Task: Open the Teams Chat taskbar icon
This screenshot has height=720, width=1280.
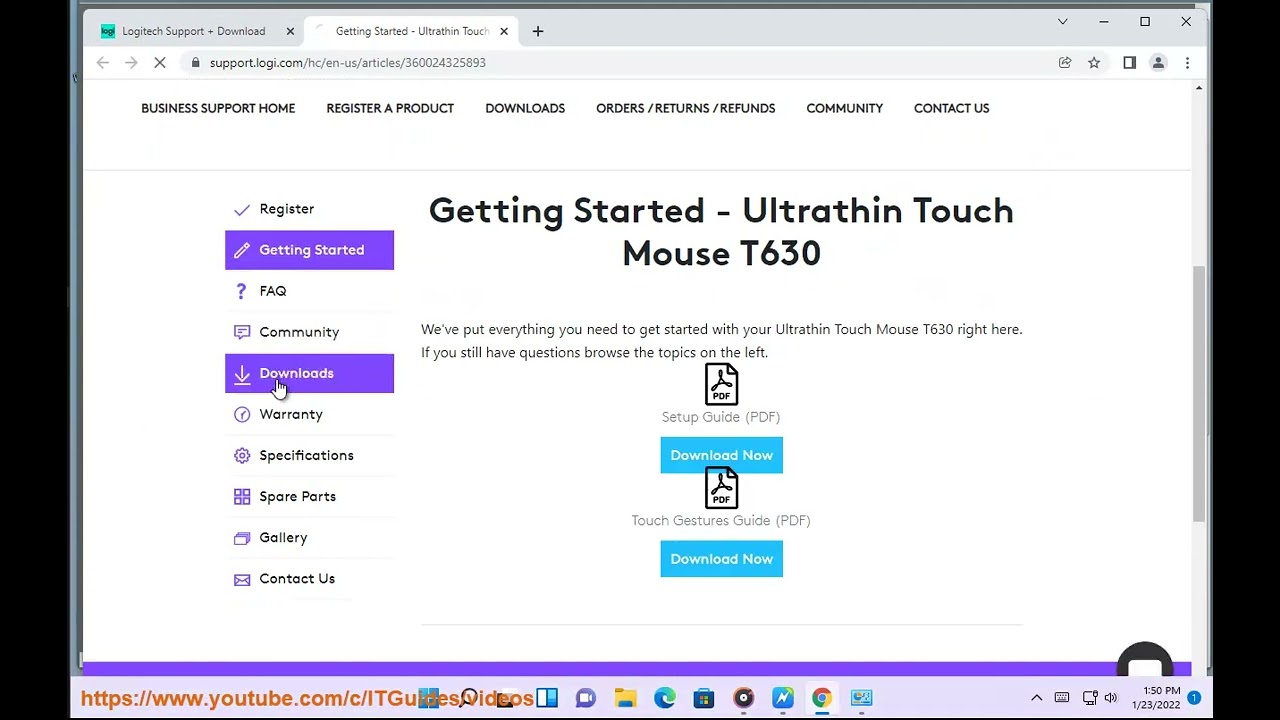Action: click(586, 698)
